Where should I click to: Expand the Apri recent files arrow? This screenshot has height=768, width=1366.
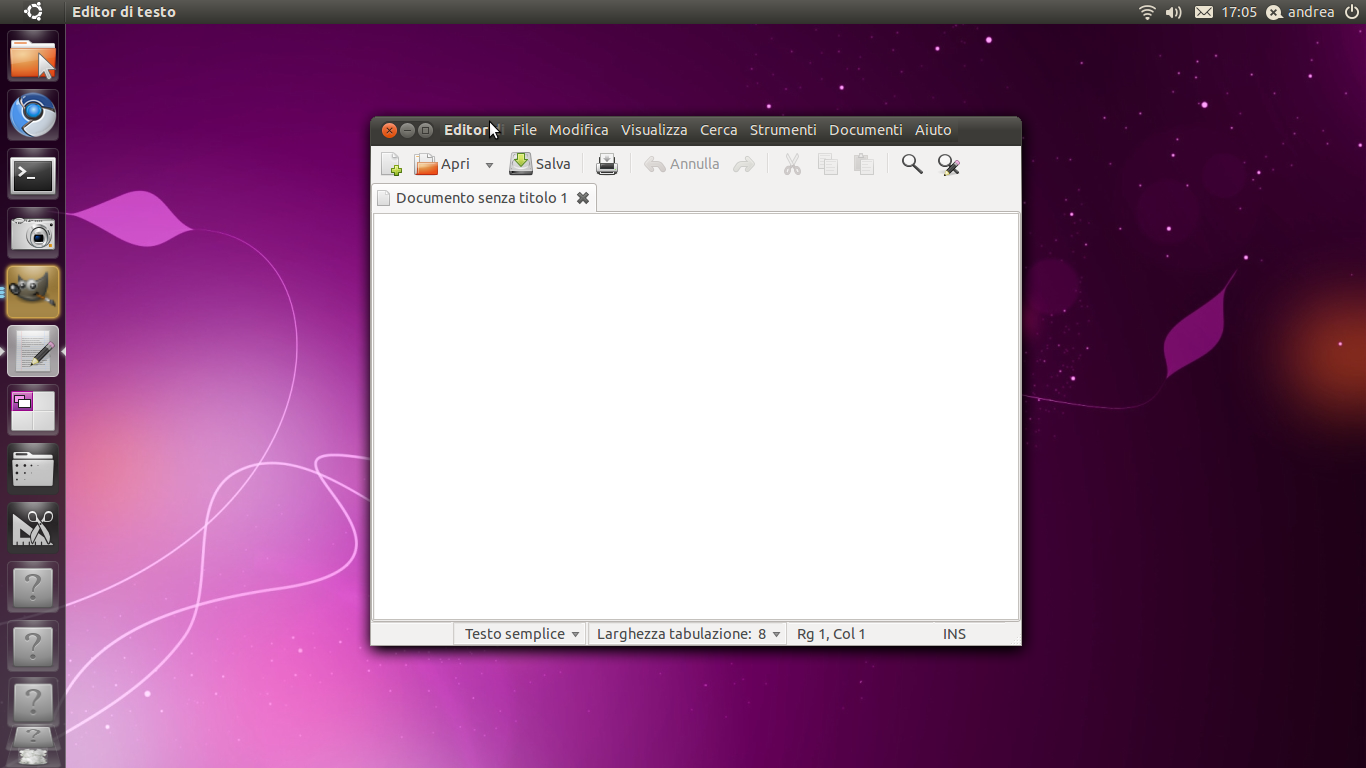click(x=489, y=165)
